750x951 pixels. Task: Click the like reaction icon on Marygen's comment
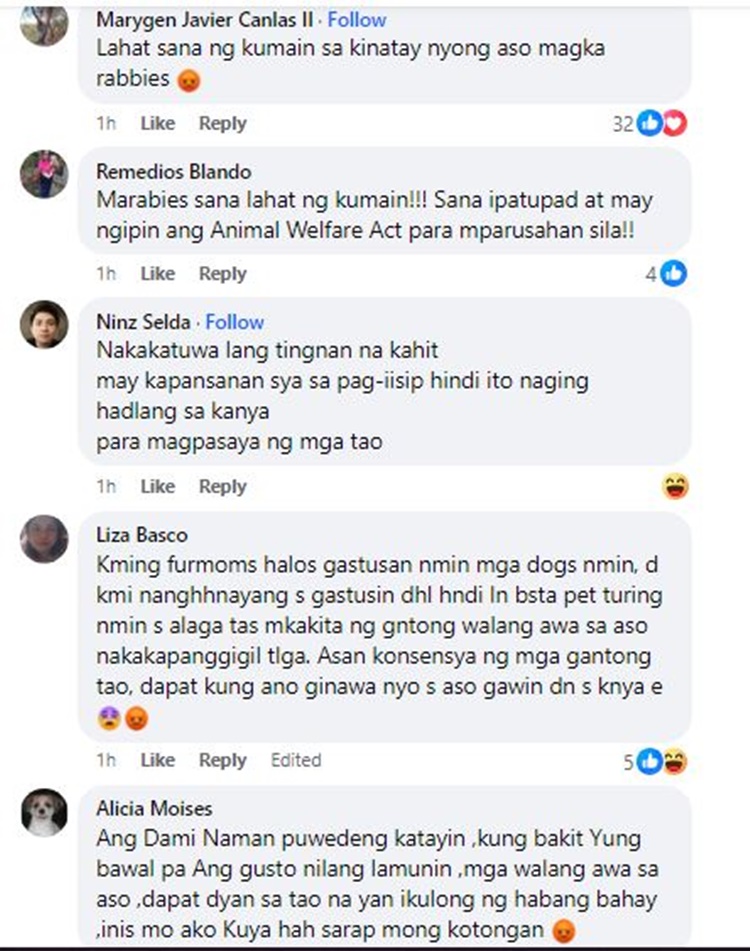(x=650, y=123)
